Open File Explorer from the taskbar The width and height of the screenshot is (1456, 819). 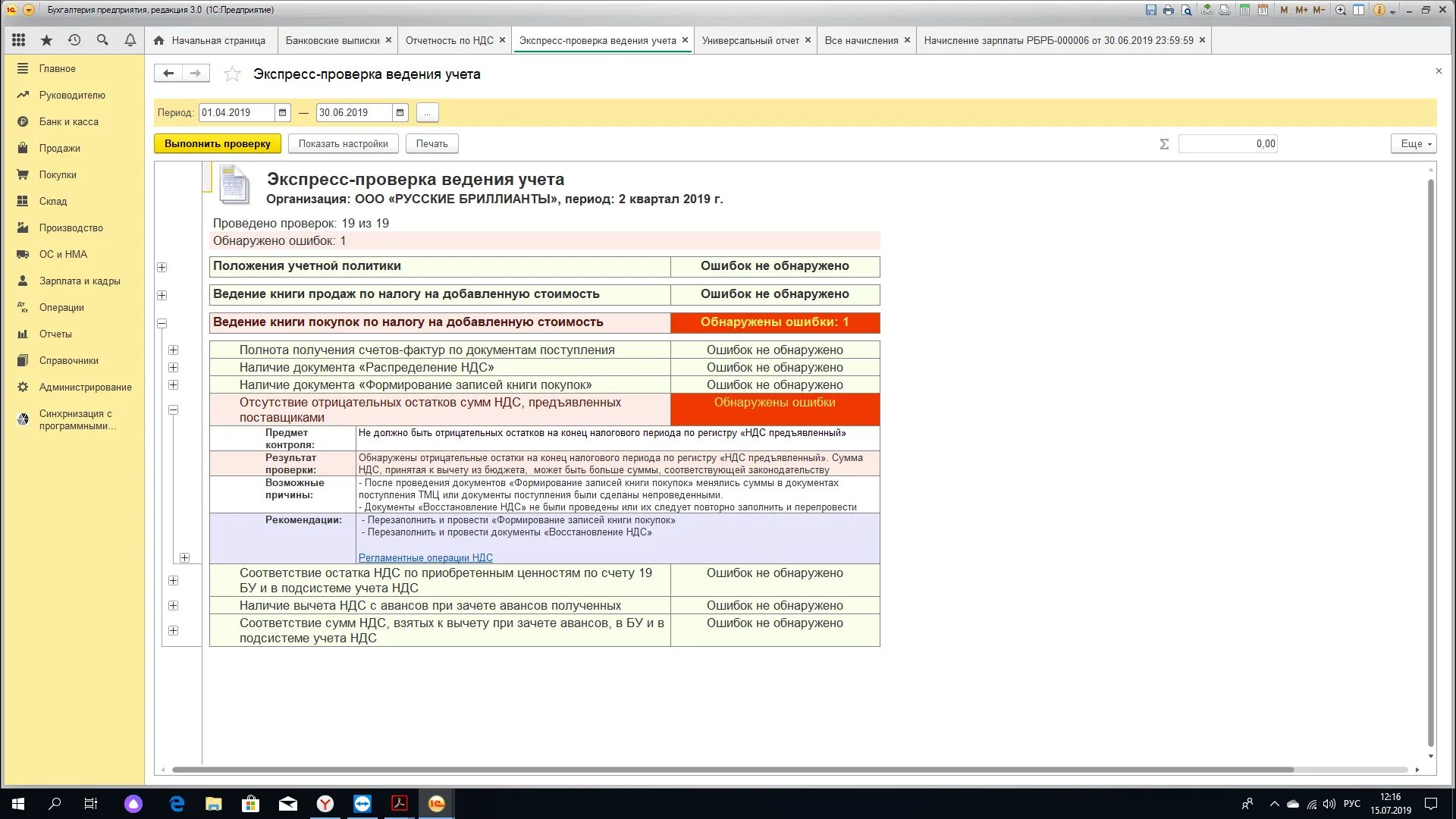click(214, 804)
